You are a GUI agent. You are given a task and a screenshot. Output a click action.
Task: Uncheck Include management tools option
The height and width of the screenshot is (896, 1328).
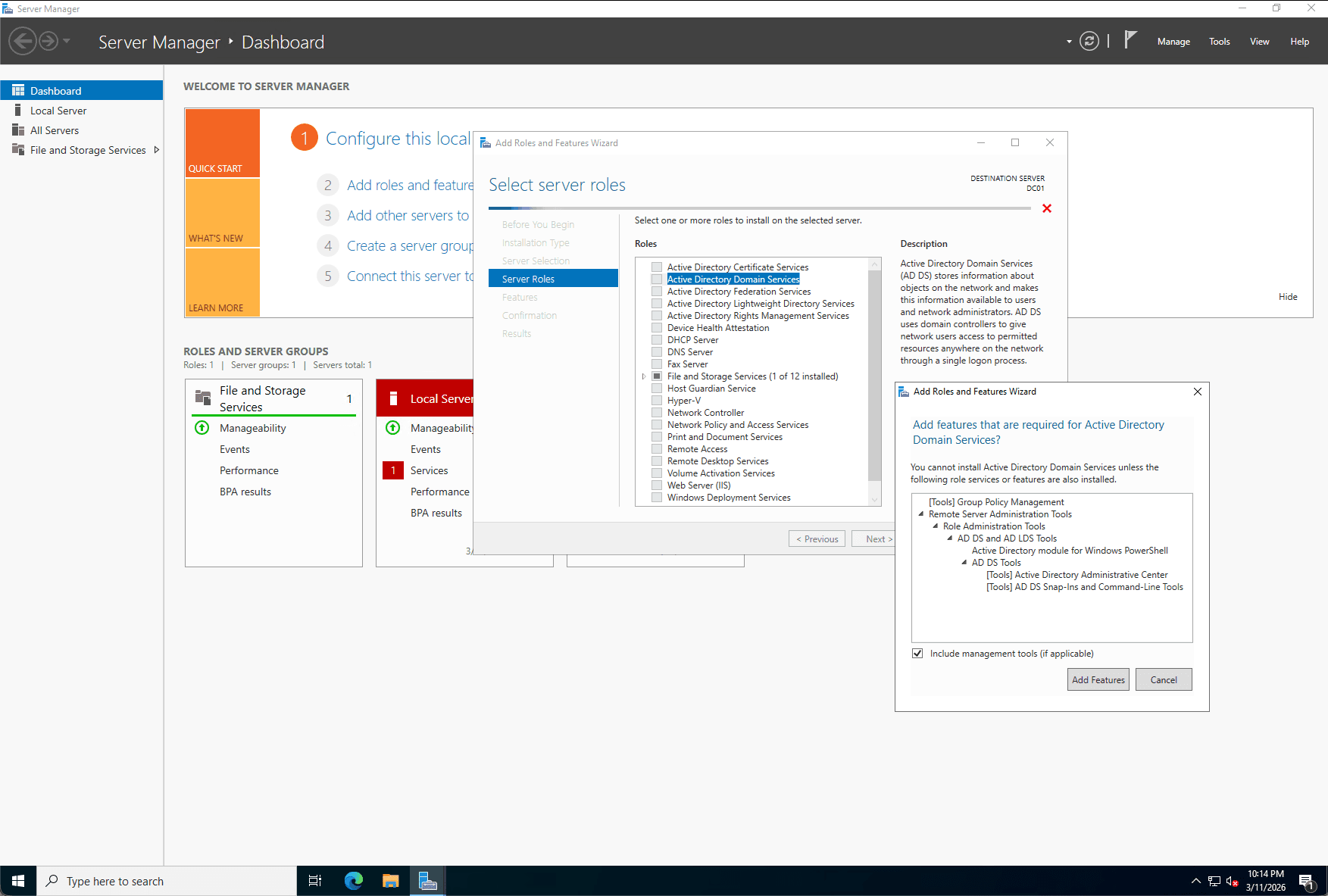(x=917, y=654)
